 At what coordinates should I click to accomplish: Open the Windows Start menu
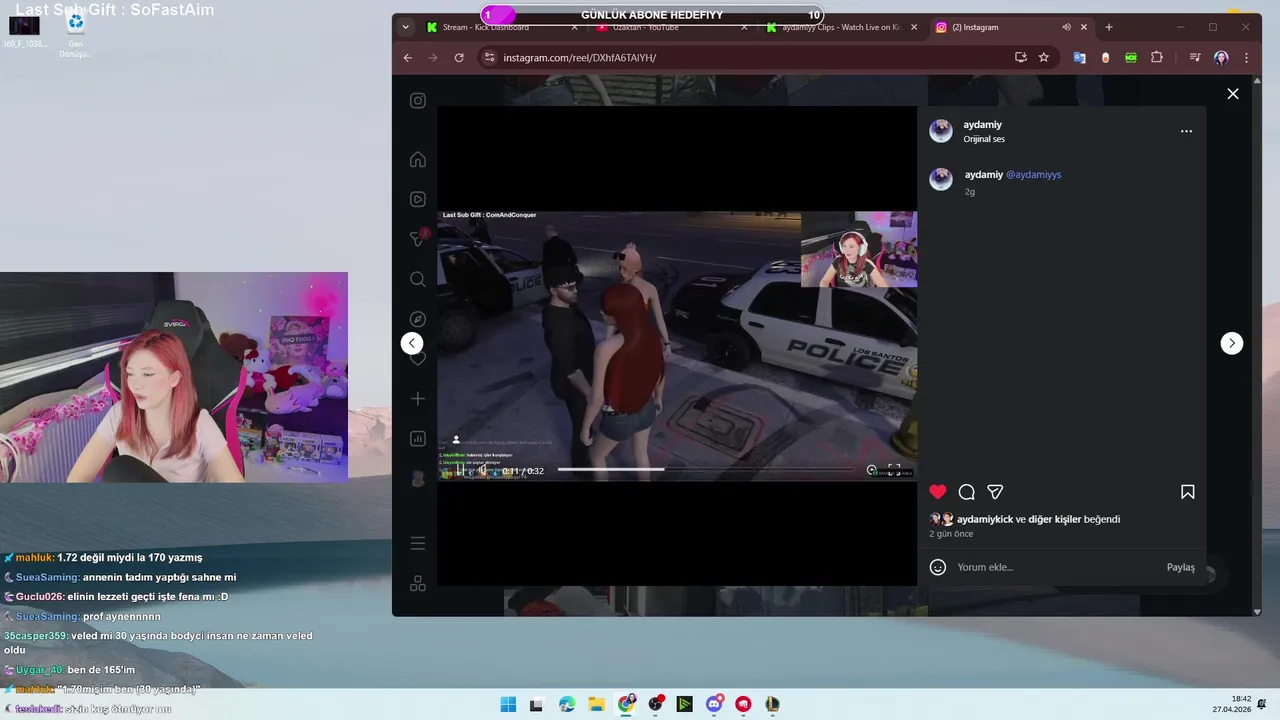coord(508,704)
